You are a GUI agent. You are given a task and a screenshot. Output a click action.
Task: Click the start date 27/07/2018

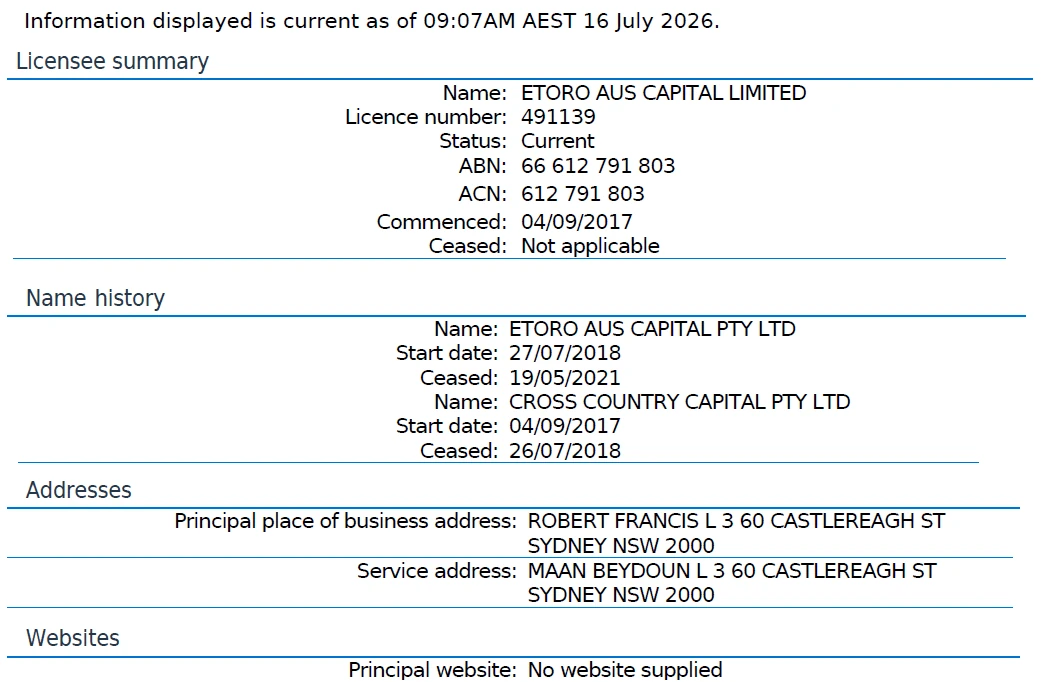[x=565, y=353]
